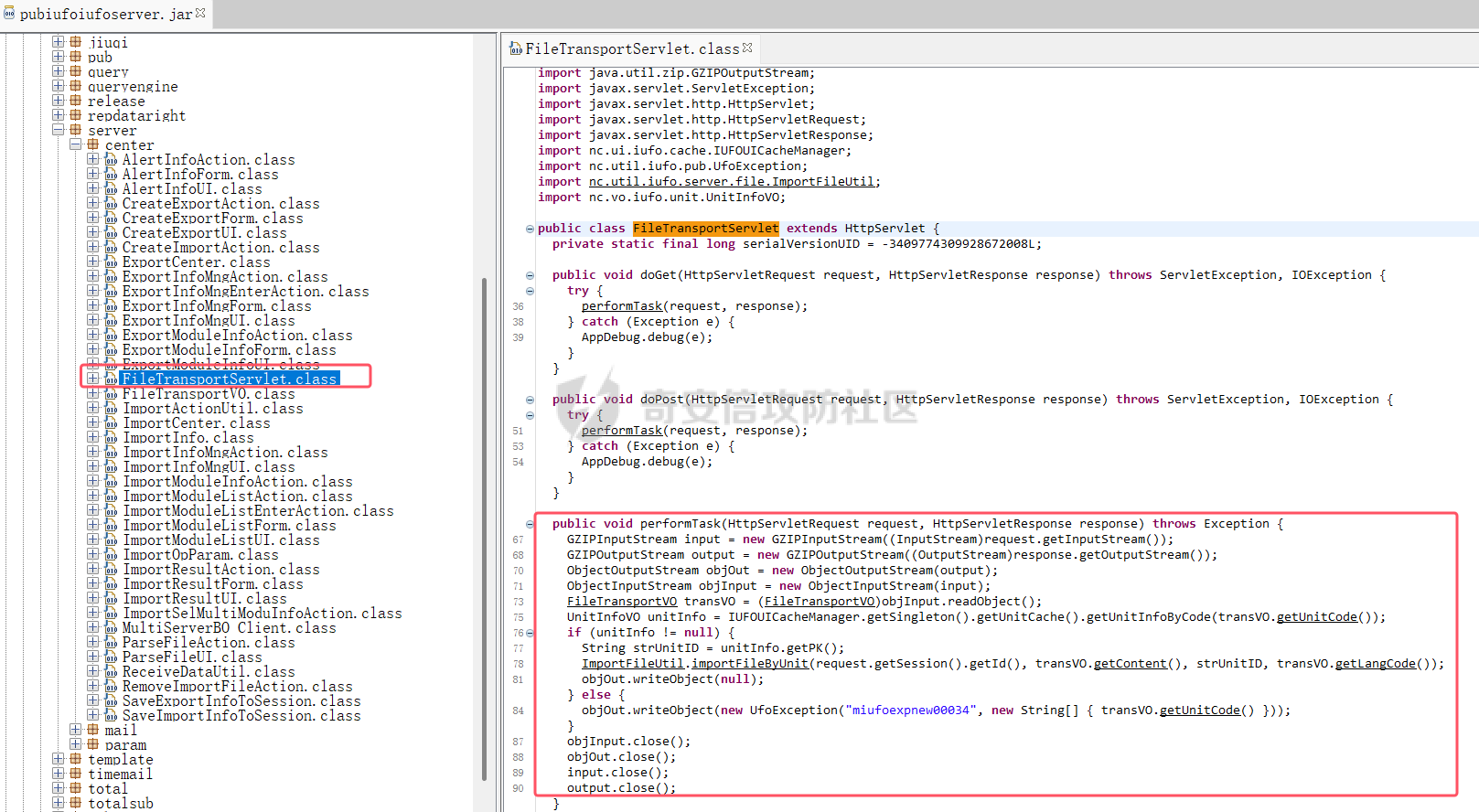Select RemoveImportFileAction.class in the tree
This screenshot has height=812, width=1479.
coord(237,687)
